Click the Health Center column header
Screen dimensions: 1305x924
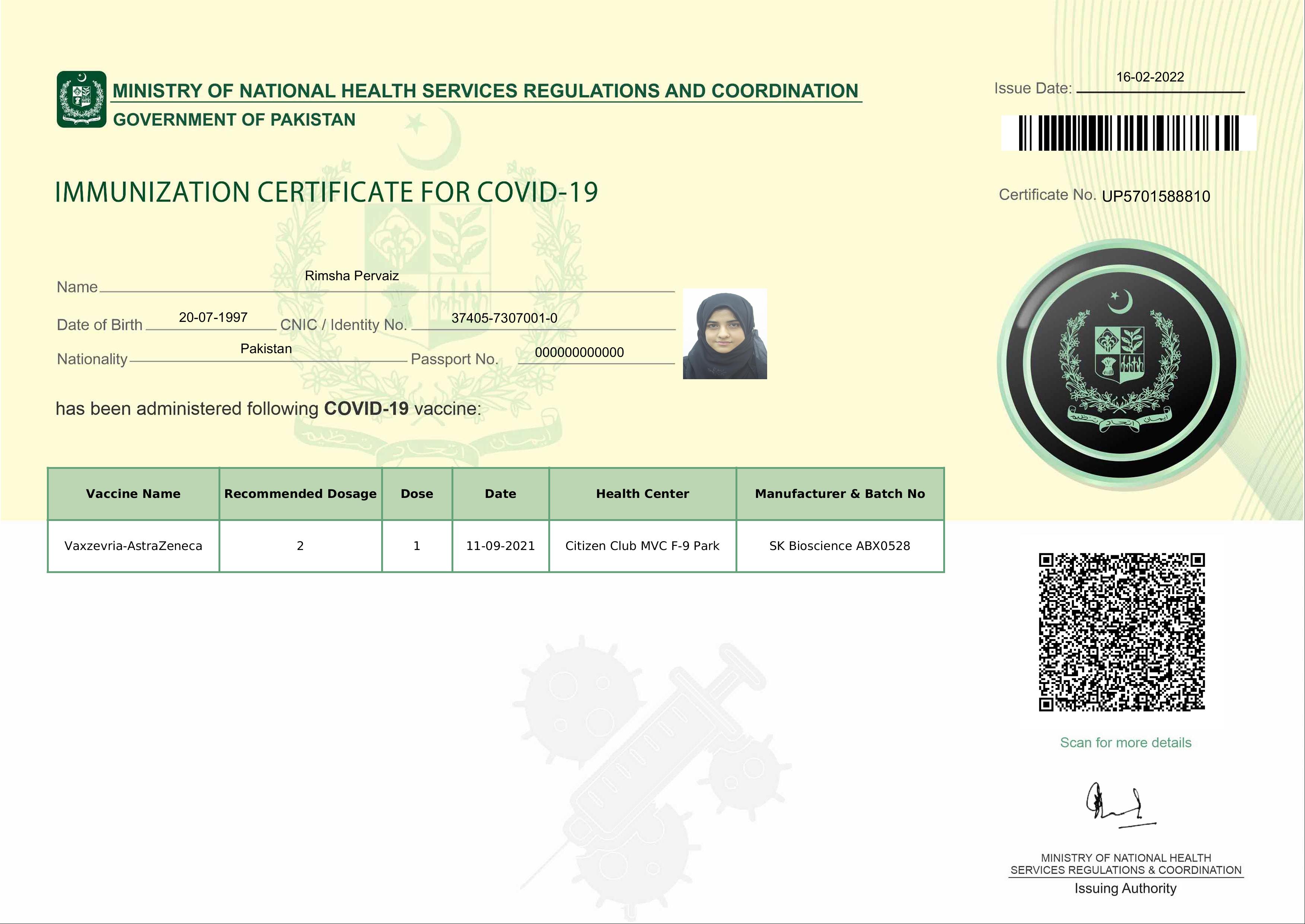click(642, 494)
